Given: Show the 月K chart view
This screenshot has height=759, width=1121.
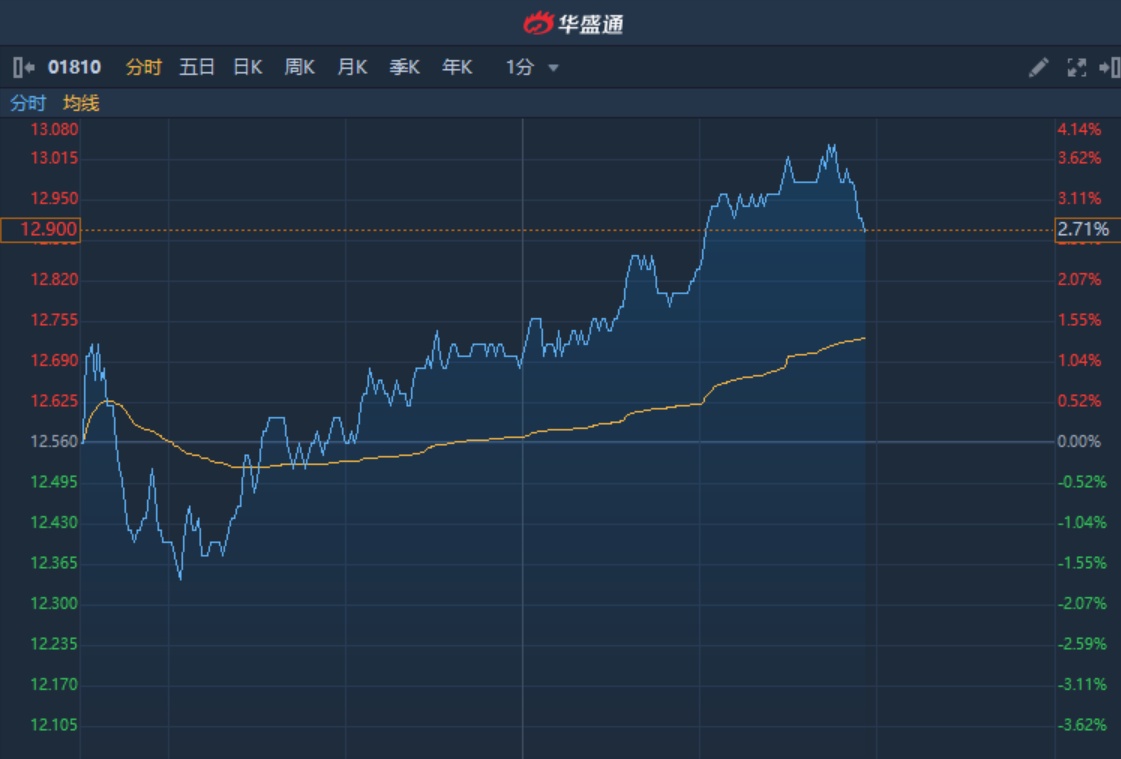Looking at the screenshot, I should (352, 68).
